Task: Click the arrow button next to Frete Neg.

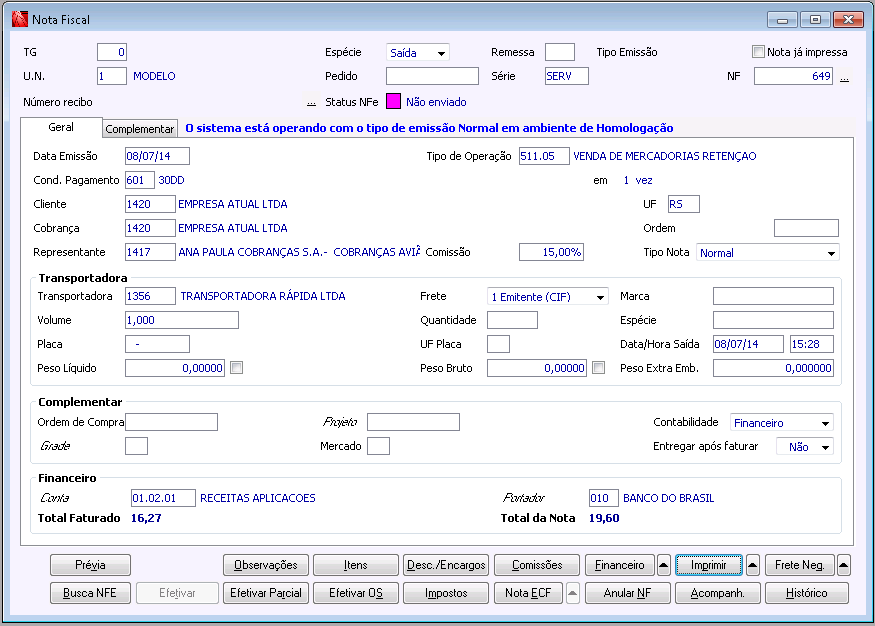Action: point(843,565)
